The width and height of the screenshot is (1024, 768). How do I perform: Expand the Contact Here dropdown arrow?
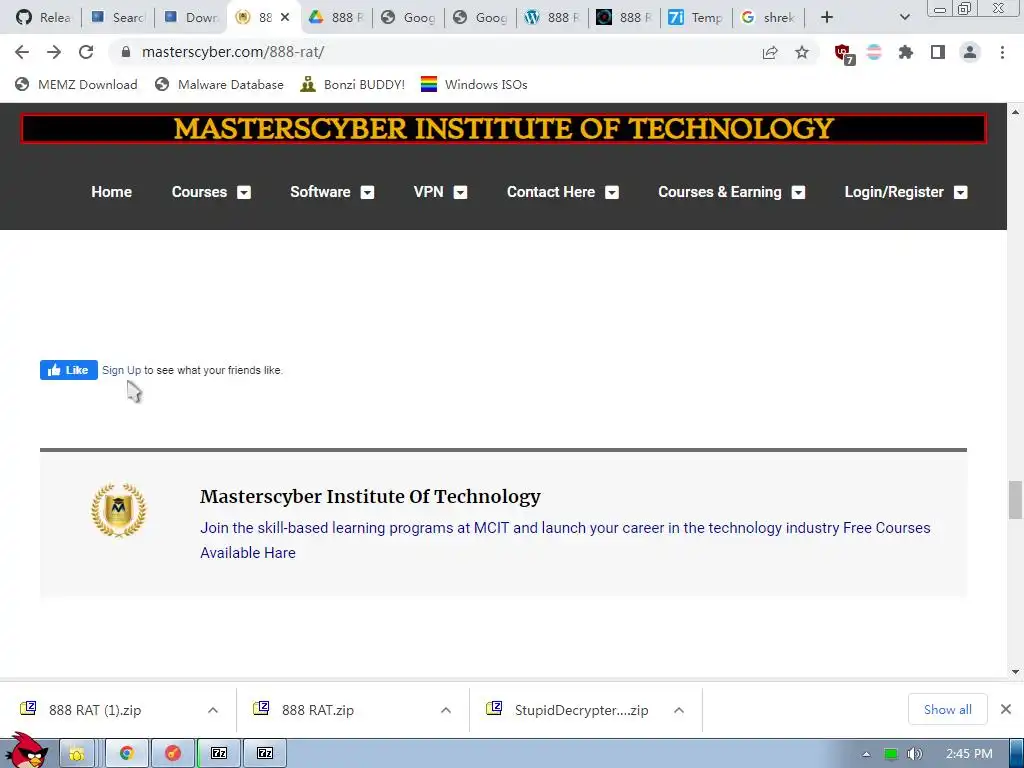point(612,193)
